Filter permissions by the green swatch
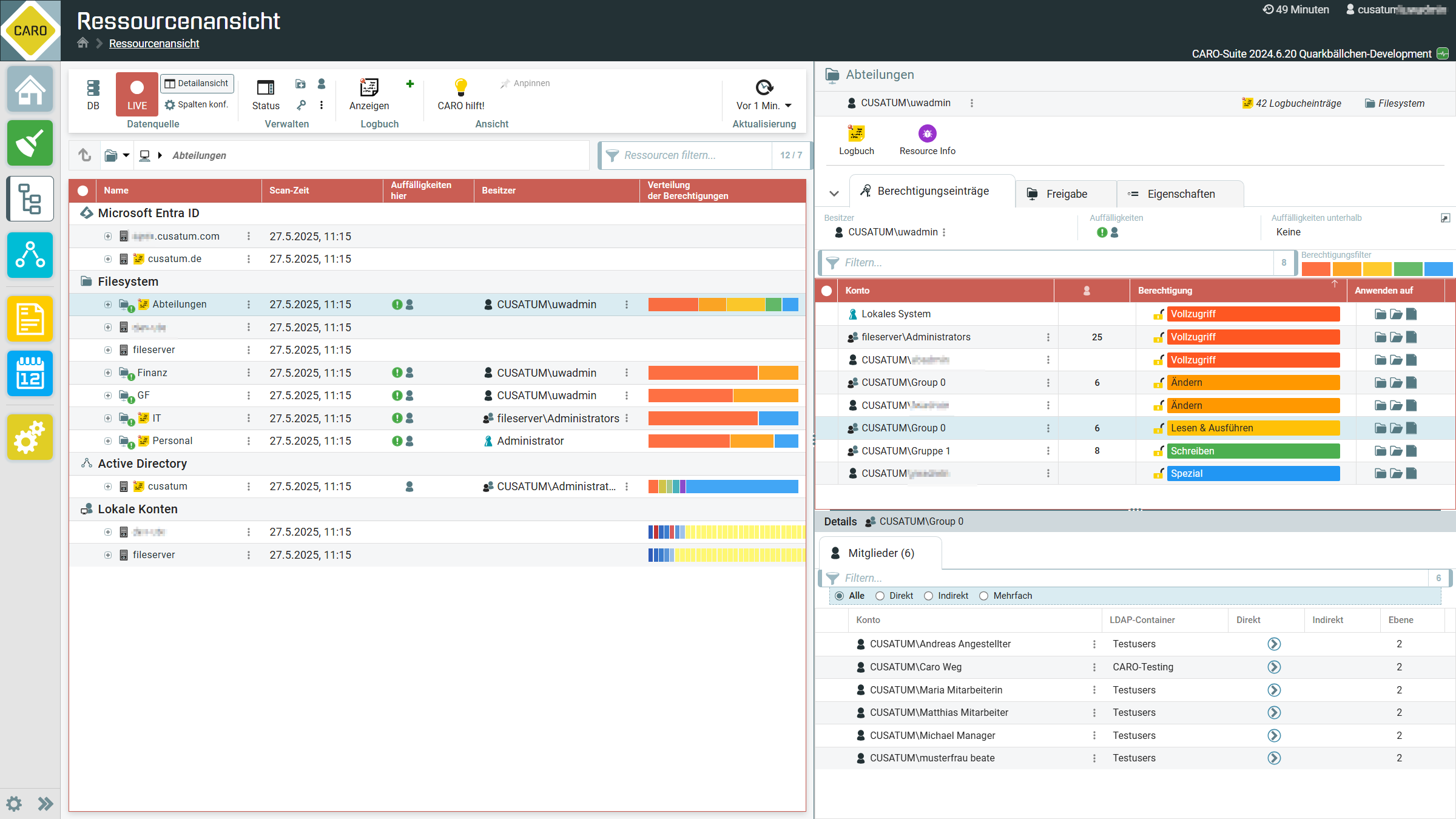The width and height of the screenshot is (1456, 819). click(x=1408, y=269)
